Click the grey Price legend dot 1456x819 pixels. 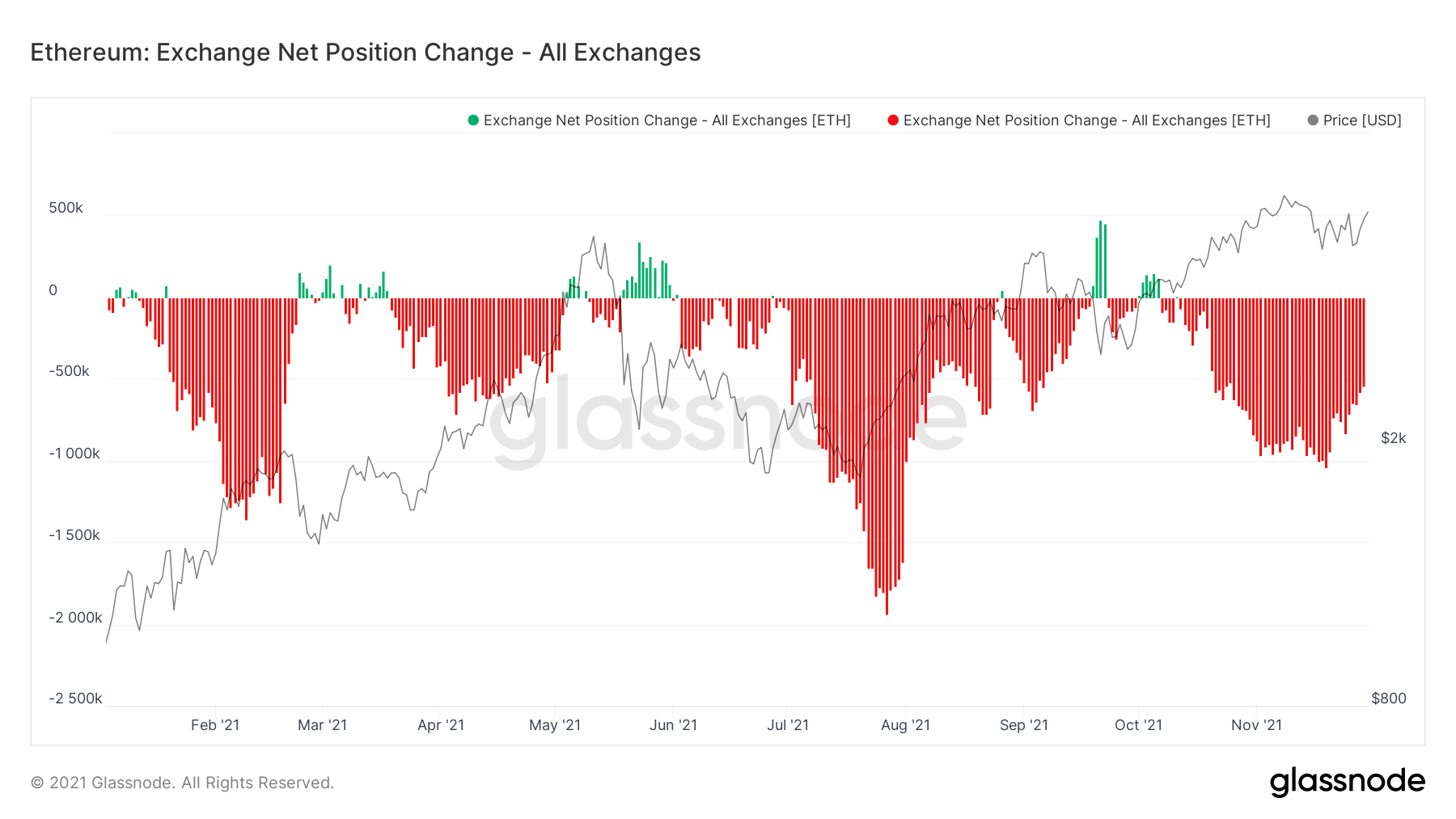coord(1313,120)
